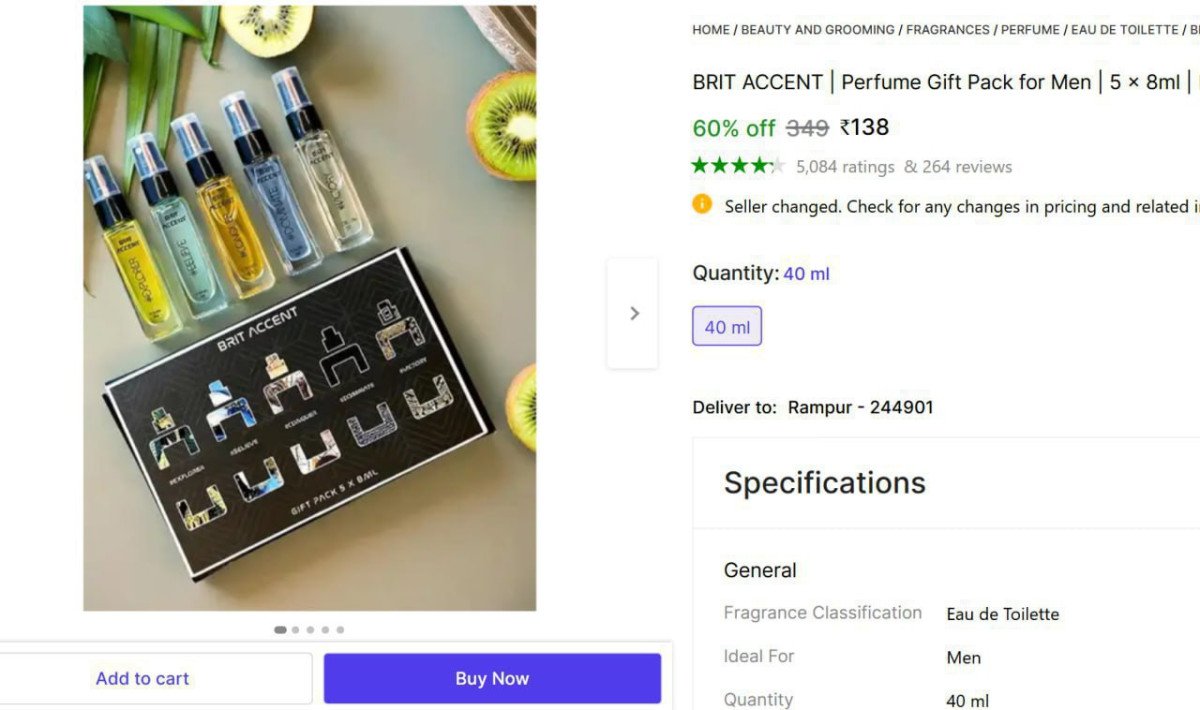Click the next image arrow chevron
1200x710 pixels.
[634, 313]
